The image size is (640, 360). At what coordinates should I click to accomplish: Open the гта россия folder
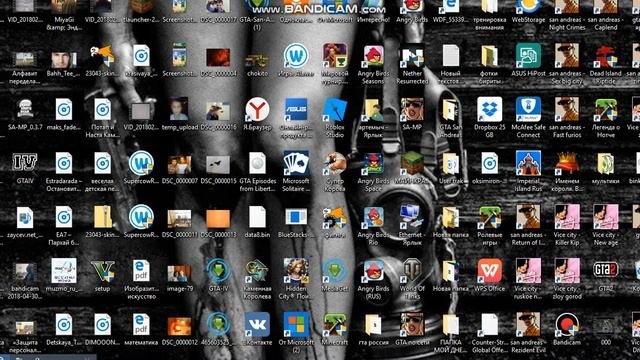[373, 325]
